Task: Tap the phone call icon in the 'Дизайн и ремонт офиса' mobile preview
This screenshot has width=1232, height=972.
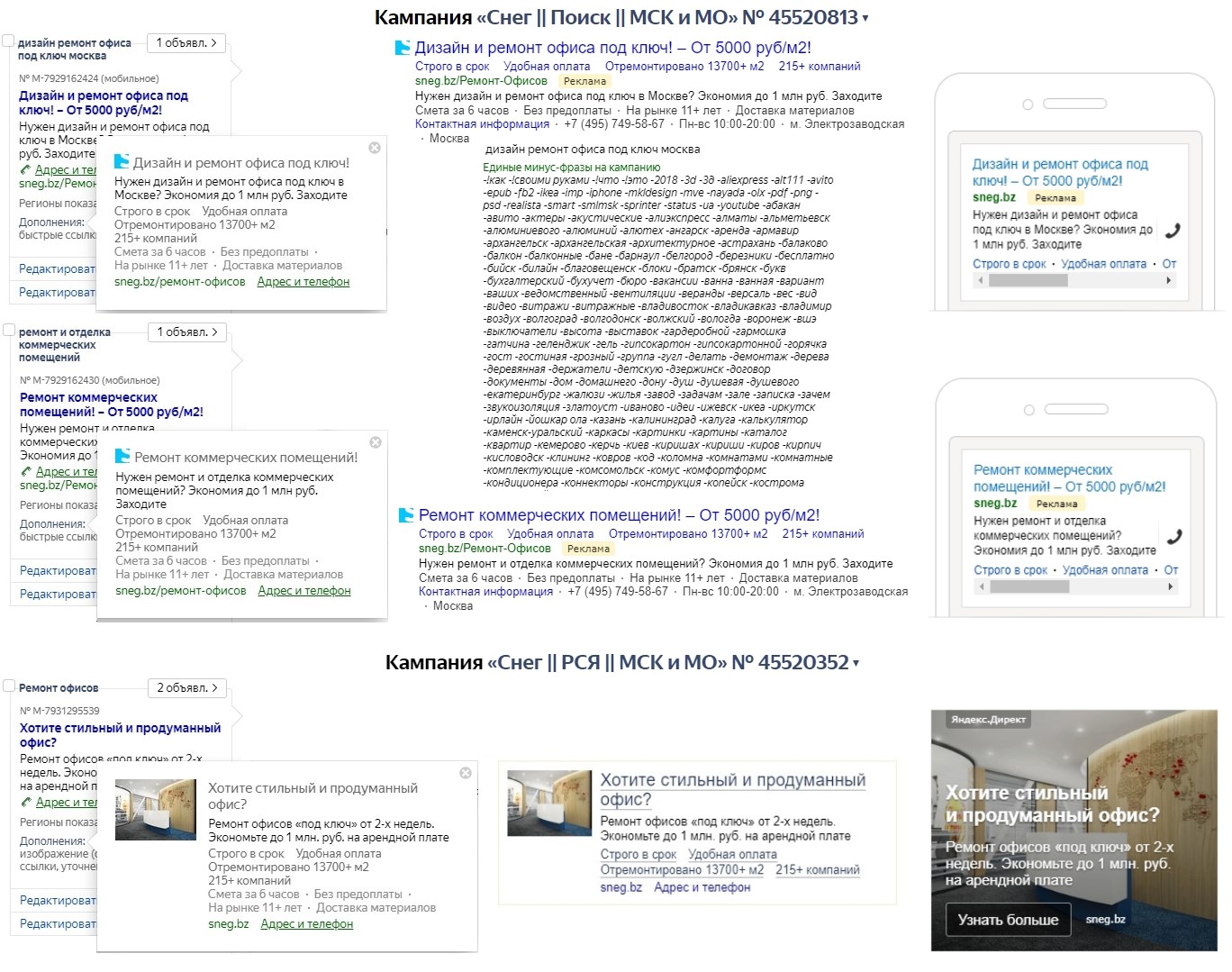Action: pyautogui.click(x=1172, y=230)
